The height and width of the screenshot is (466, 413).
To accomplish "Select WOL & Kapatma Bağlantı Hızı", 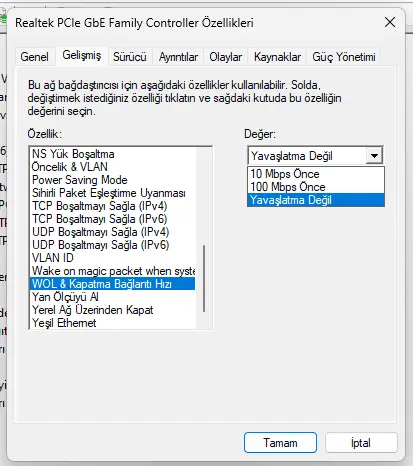I will click(113, 284).
